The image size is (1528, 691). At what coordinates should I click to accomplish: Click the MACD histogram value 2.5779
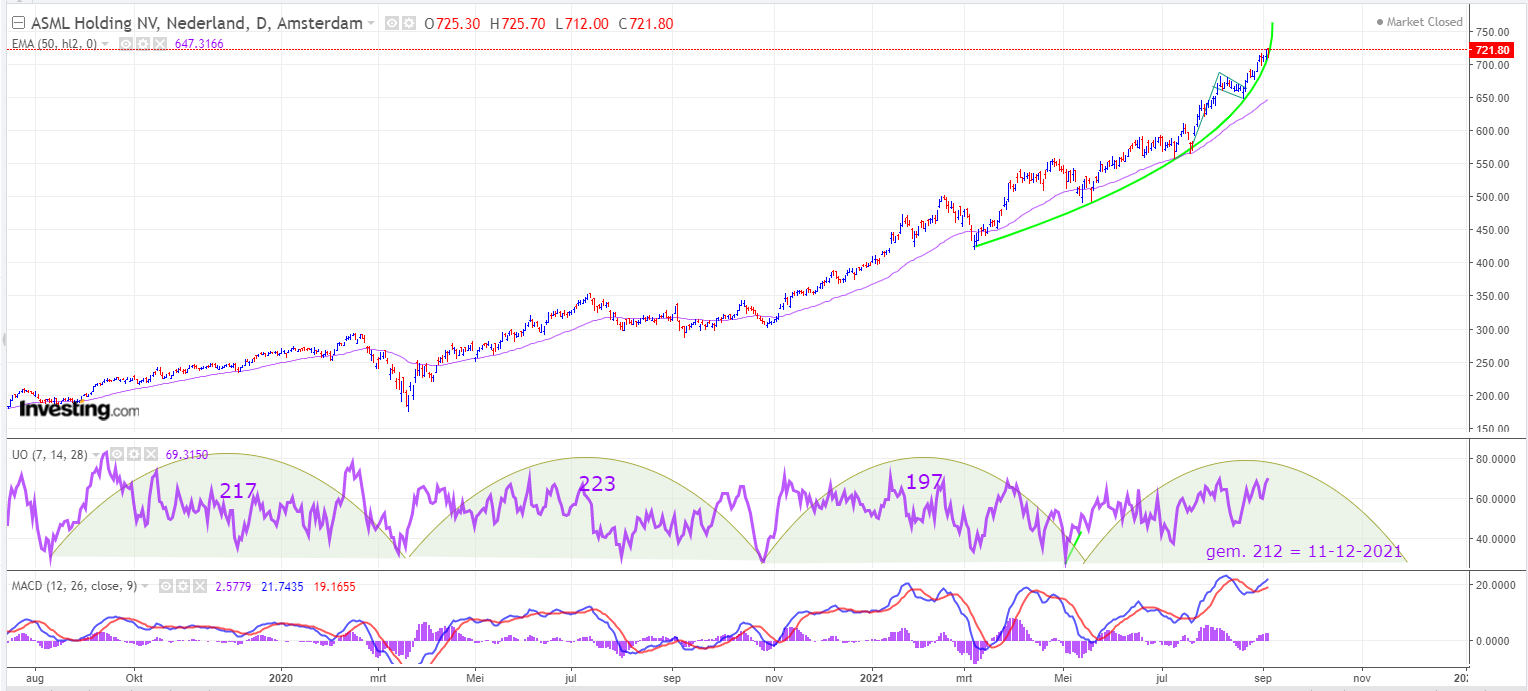(x=235, y=586)
